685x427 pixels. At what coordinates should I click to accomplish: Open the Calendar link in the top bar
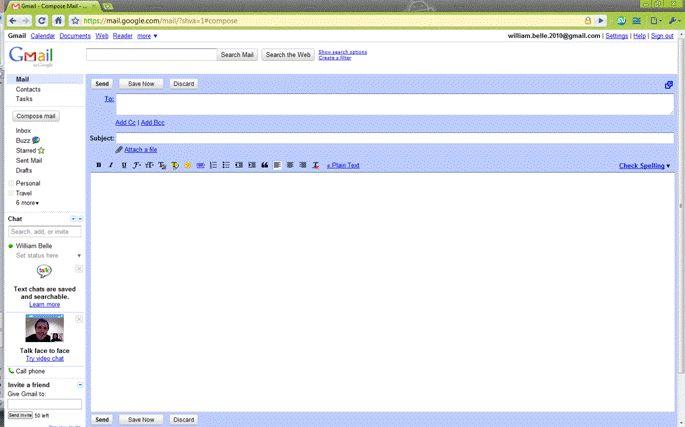point(42,35)
